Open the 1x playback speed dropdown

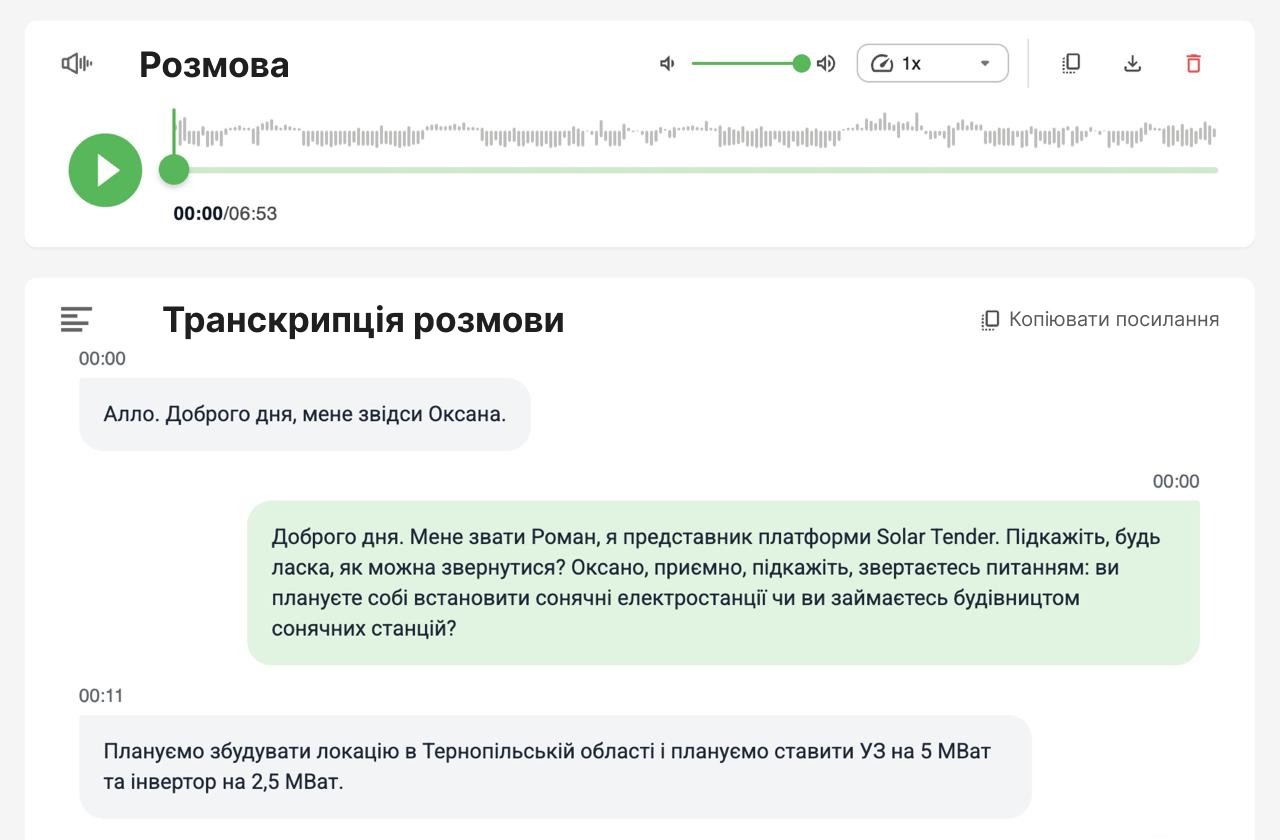[931, 62]
